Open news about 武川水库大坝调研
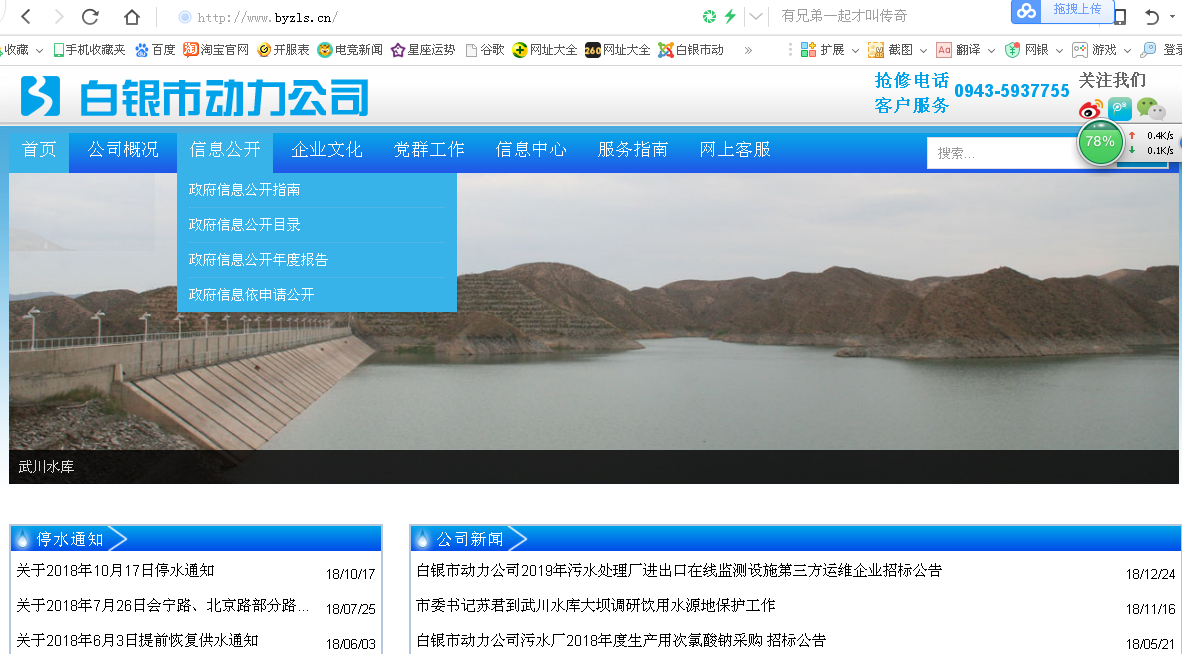This screenshot has height=654, width=1182. click(x=595, y=606)
